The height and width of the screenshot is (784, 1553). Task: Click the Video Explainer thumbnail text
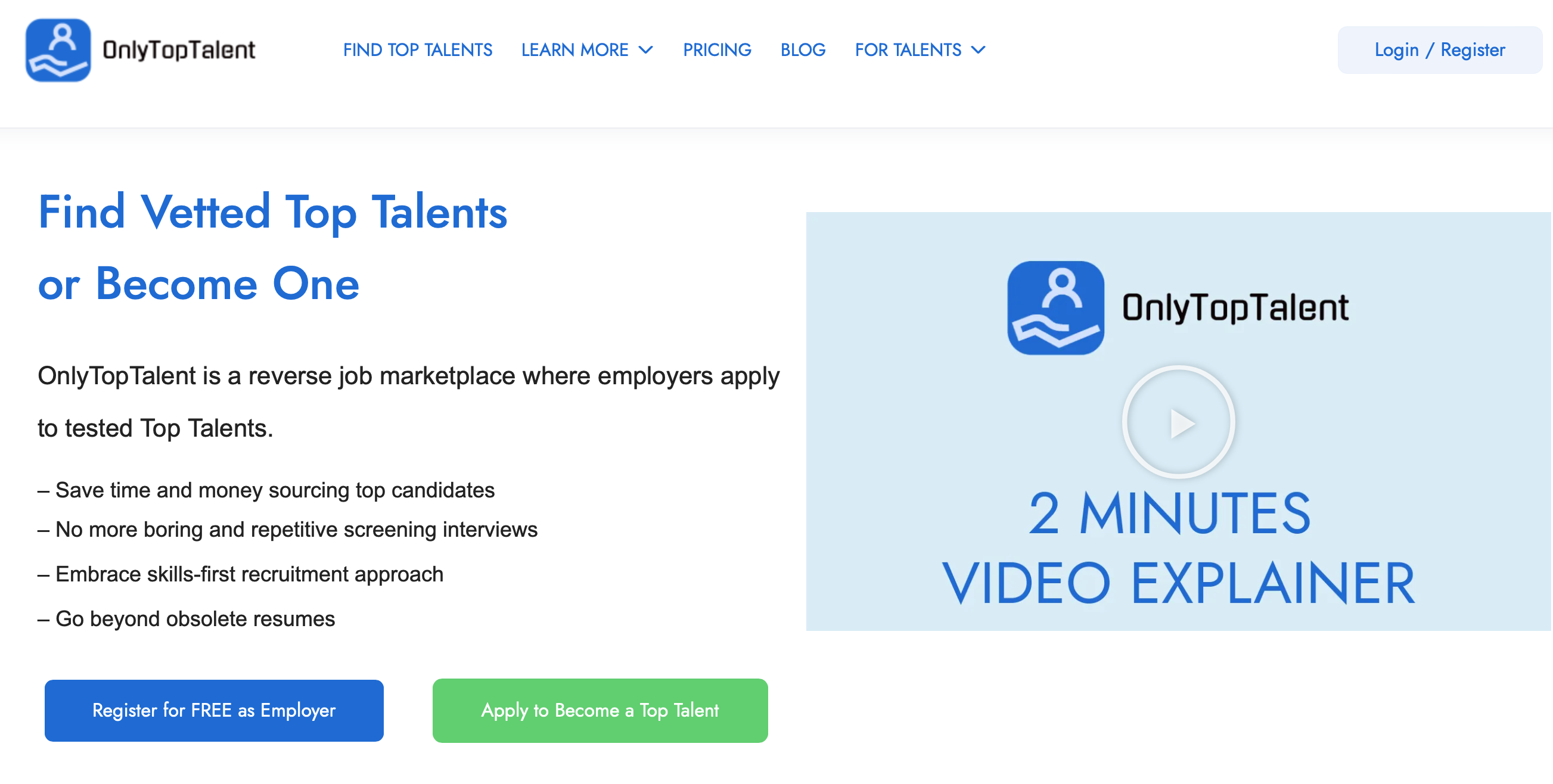pyautogui.click(x=1178, y=583)
